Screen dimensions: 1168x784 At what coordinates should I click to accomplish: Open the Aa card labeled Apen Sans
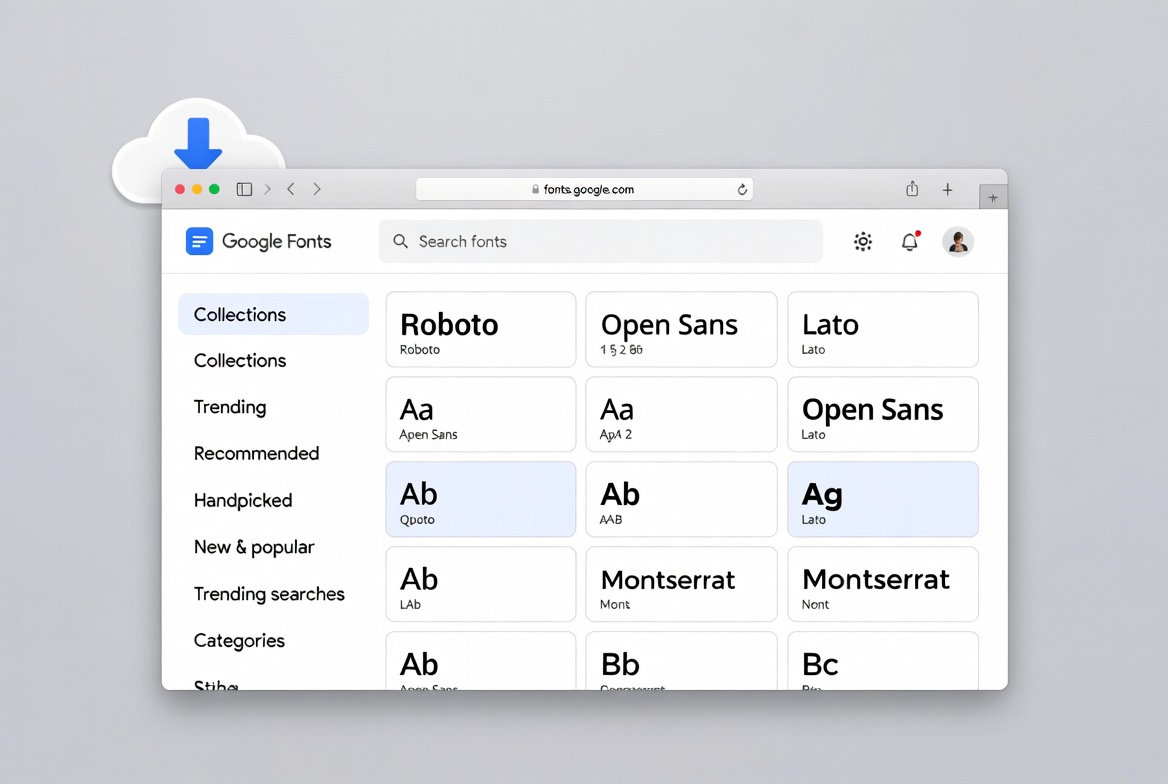tap(480, 414)
